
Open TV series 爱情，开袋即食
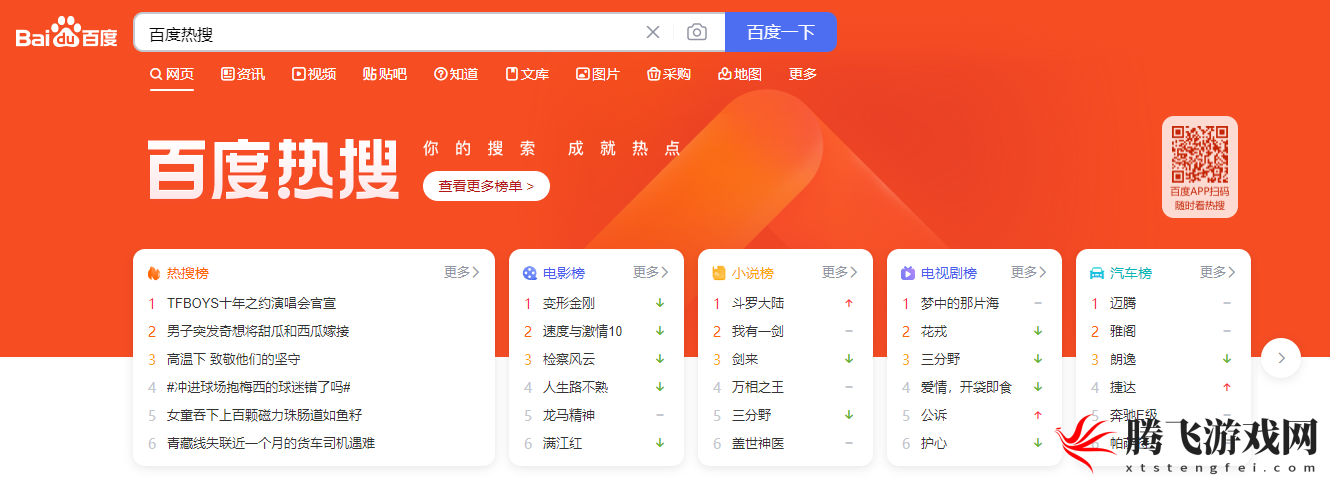(967, 387)
